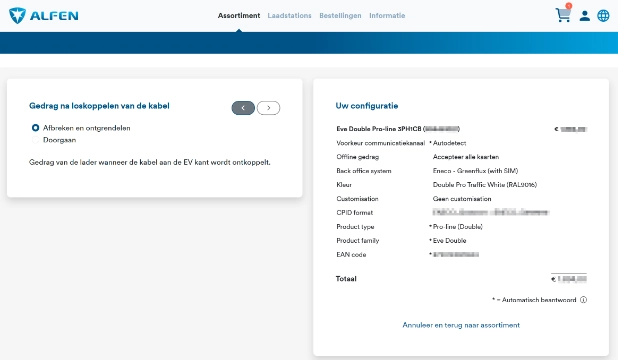618x360 pixels.
Task: Open the Bestellingen menu
Action: tap(340, 15)
